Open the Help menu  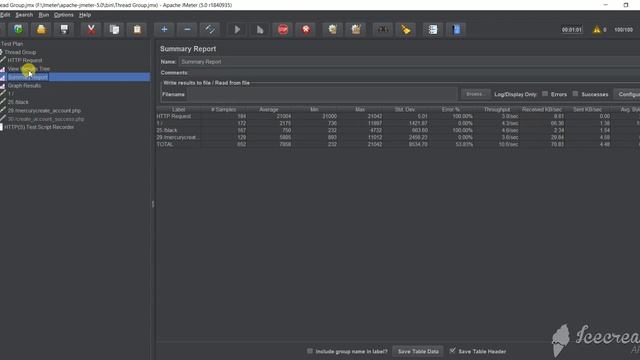pyautogui.click(x=85, y=15)
